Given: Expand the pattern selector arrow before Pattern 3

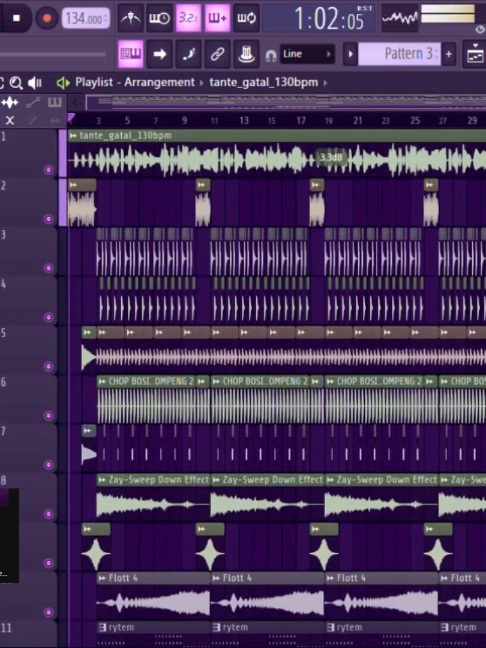Looking at the screenshot, I should [350, 54].
